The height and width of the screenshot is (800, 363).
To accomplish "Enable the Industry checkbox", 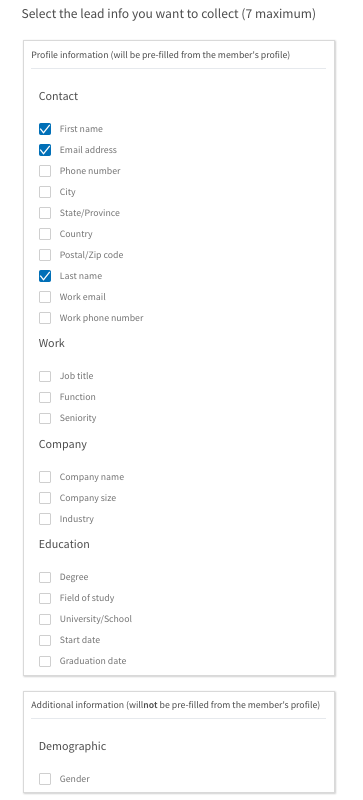I will click(x=45, y=519).
